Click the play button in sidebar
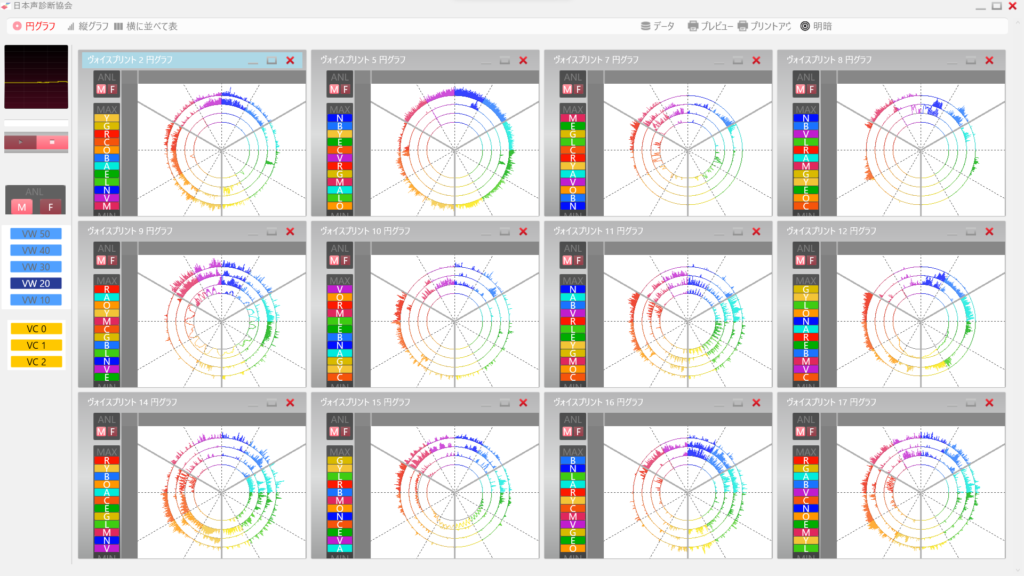Viewport: 1024px width, 576px height. 20,142
